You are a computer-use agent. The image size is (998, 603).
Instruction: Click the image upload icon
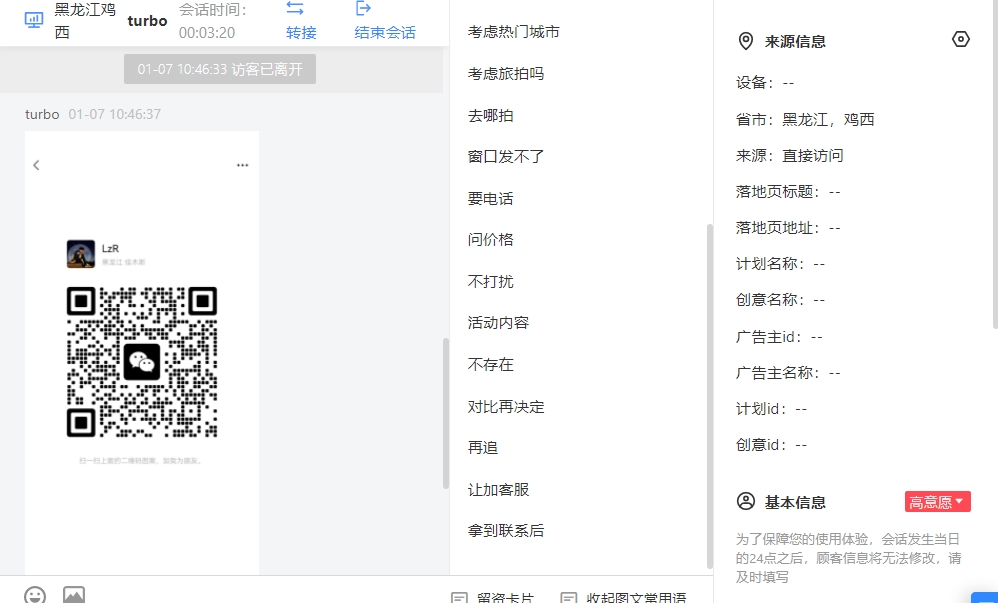coord(74,595)
